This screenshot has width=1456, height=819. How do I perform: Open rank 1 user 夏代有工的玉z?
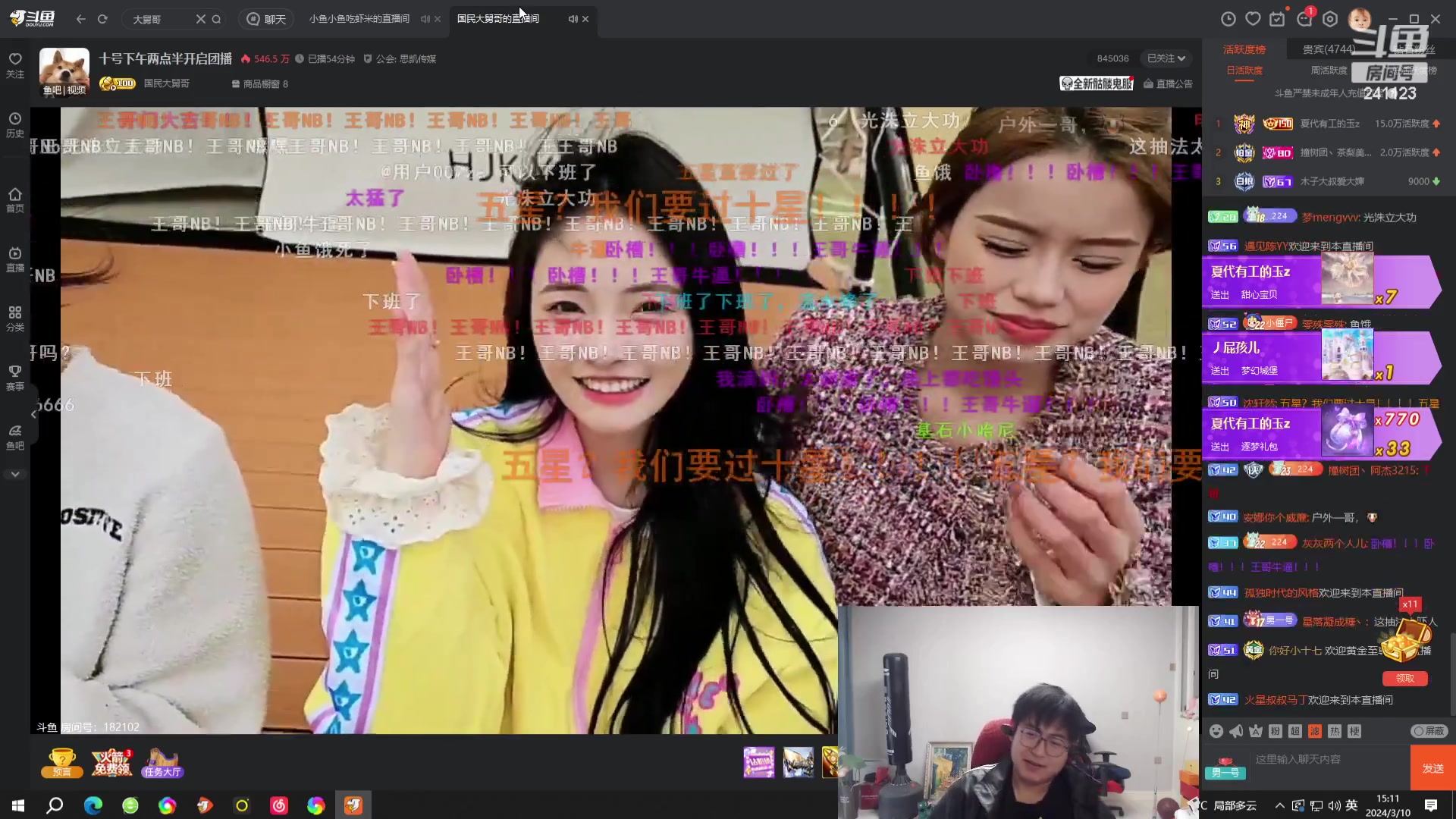(1329, 124)
